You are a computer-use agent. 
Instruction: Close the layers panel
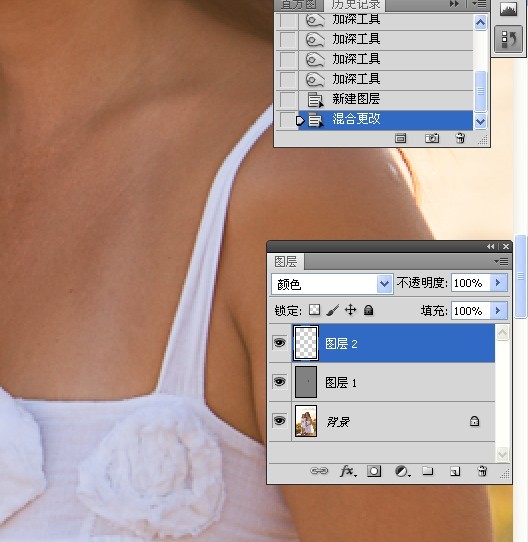pyautogui.click(x=506, y=246)
